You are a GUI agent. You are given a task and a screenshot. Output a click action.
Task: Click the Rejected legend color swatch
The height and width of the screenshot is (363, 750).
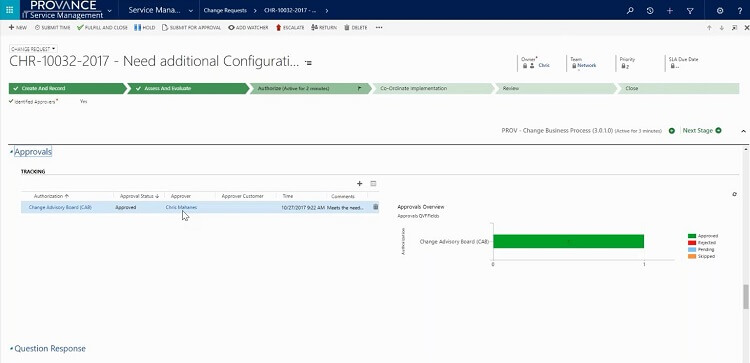(692, 243)
